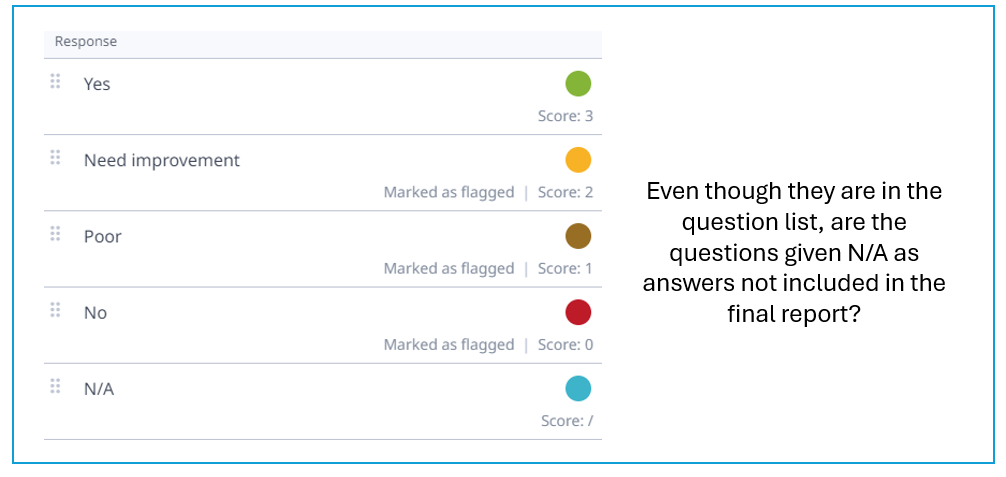Viewport: 1006px width, 477px height.
Task: Select the N/A response text
Action: click(x=99, y=389)
